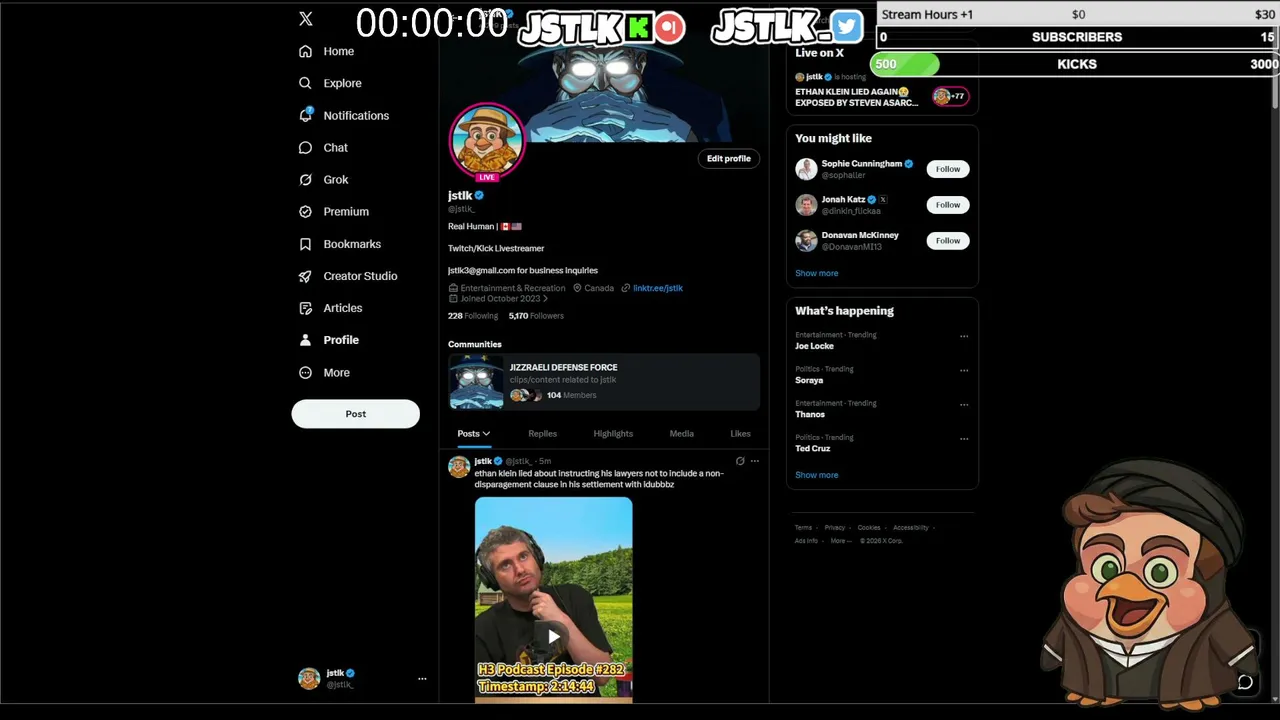Open the Joe Locke trending topic
Viewport: 1280px width, 720px height.
[x=814, y=346]
